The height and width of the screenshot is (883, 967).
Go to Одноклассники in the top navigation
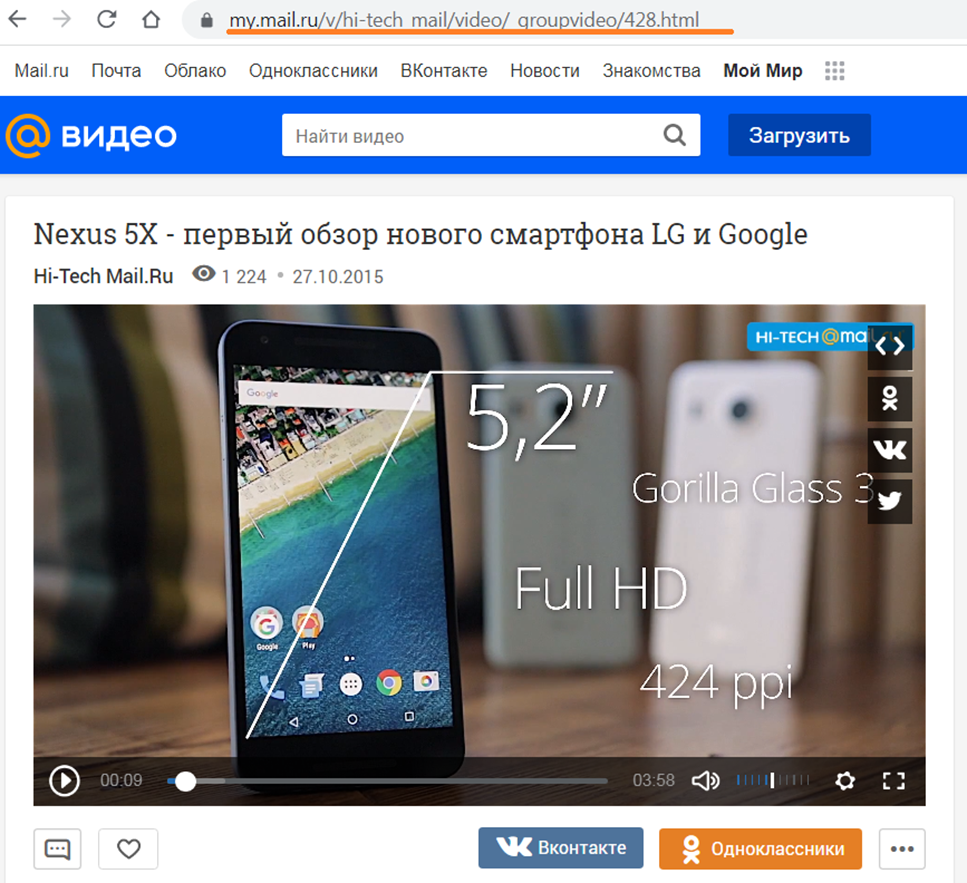coord(313,71)
